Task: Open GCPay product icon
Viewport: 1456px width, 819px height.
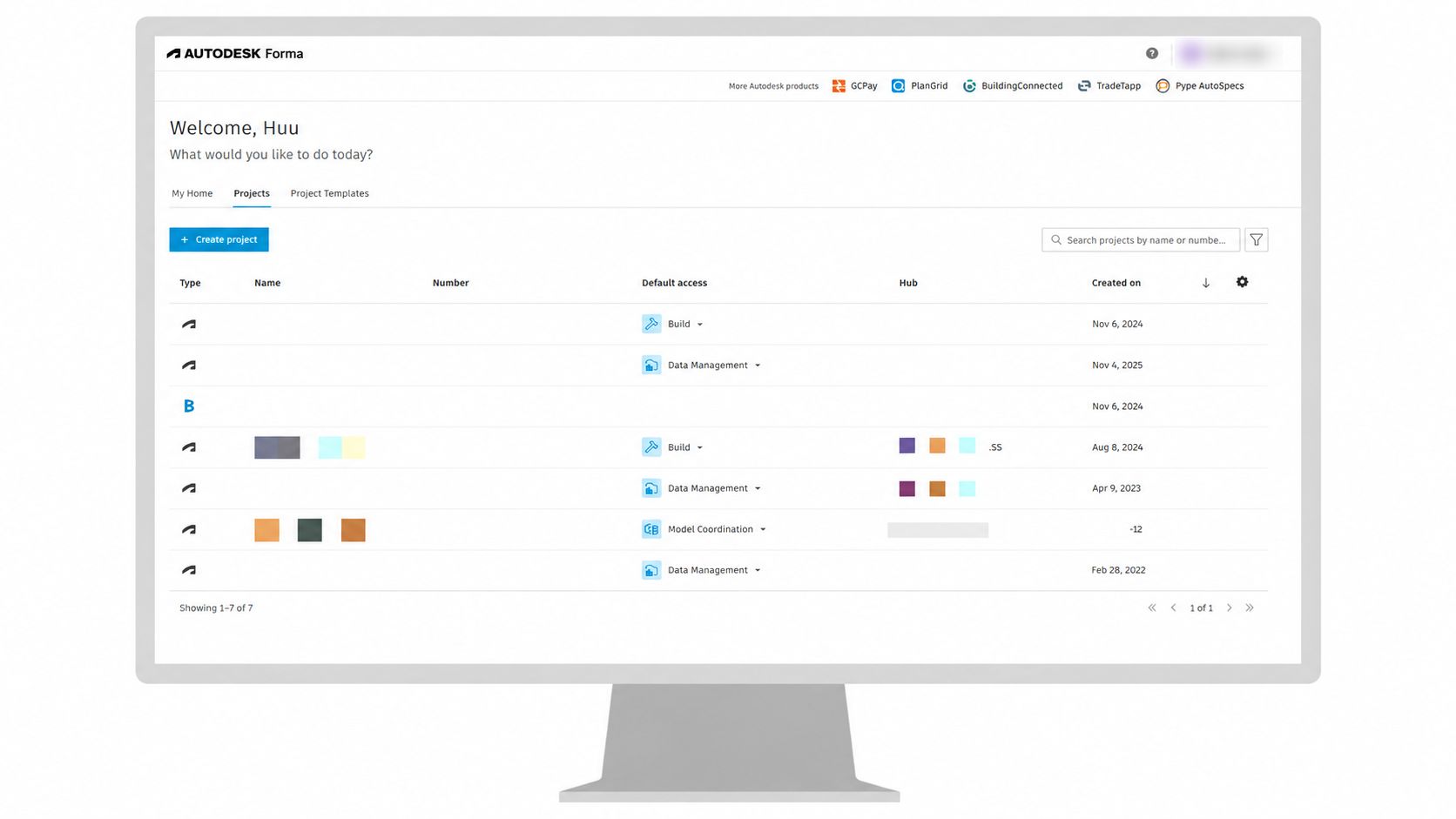Action: coord(839,86)
